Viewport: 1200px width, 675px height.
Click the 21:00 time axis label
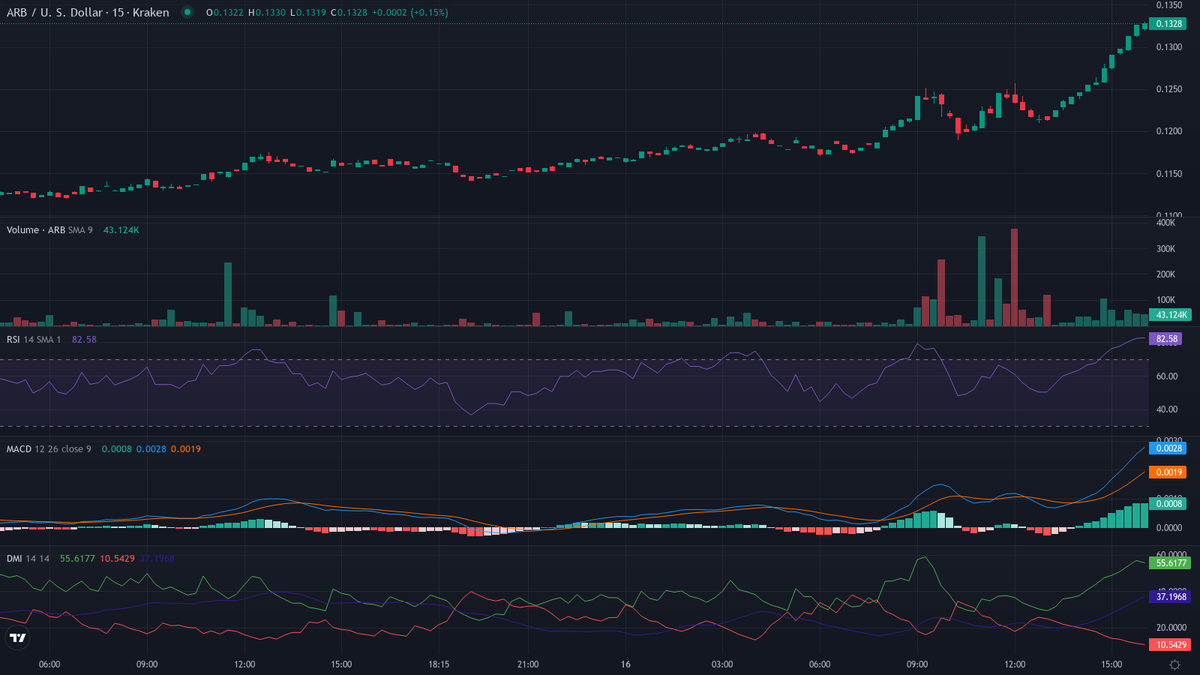tap(528, 664)
